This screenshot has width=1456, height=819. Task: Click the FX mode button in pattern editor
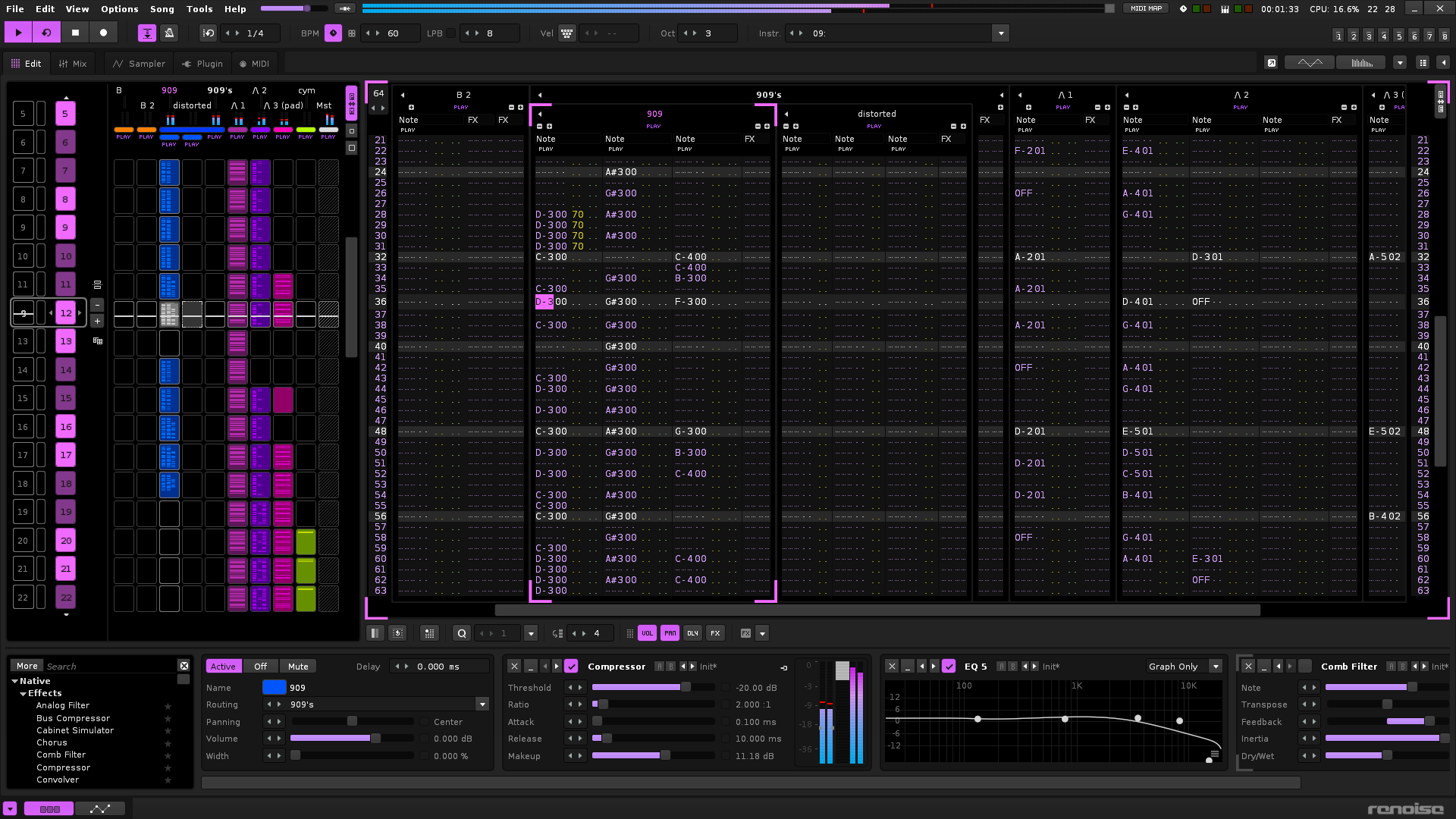716,633
